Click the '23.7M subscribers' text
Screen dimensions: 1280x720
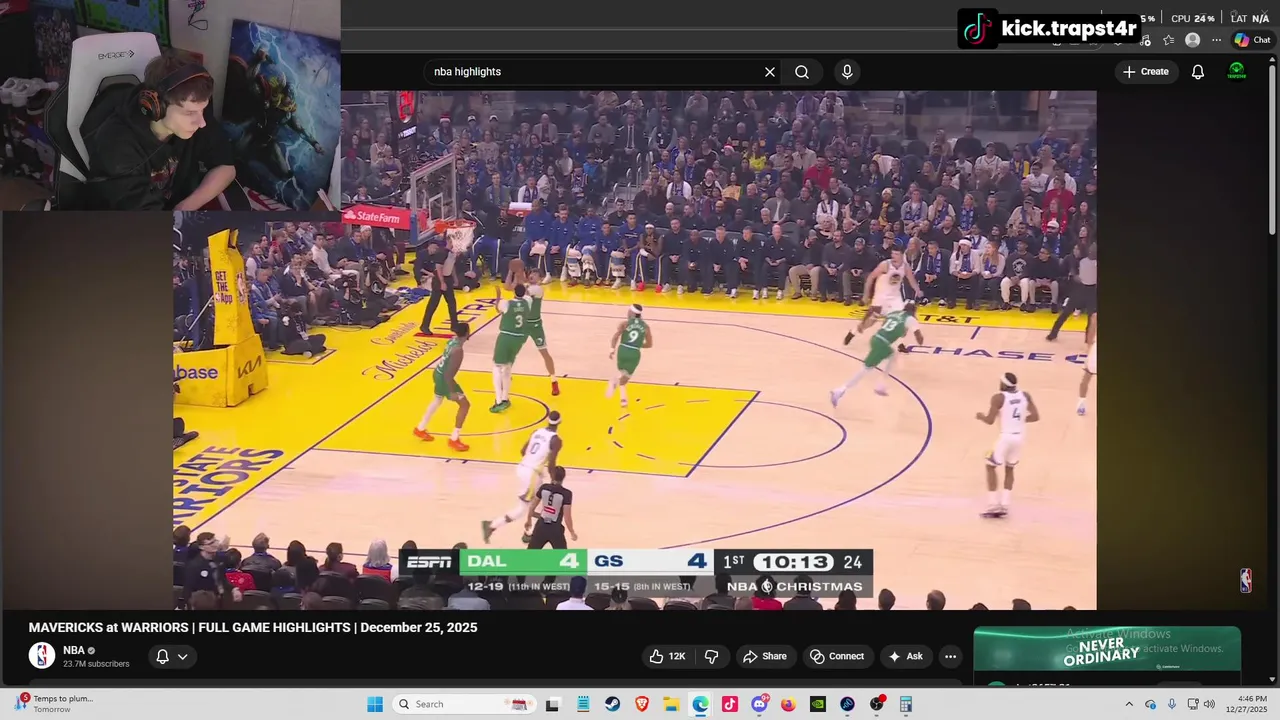pyautogui.click(x=96, y=664)
